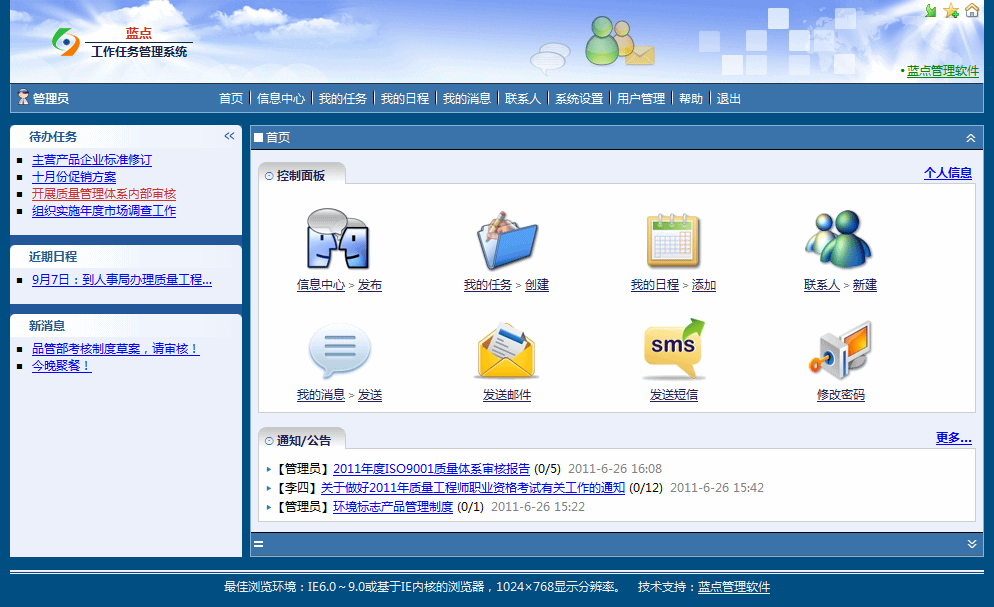Click the add-to-favorites star icon
994x607 pixels.
coord(951,11)
